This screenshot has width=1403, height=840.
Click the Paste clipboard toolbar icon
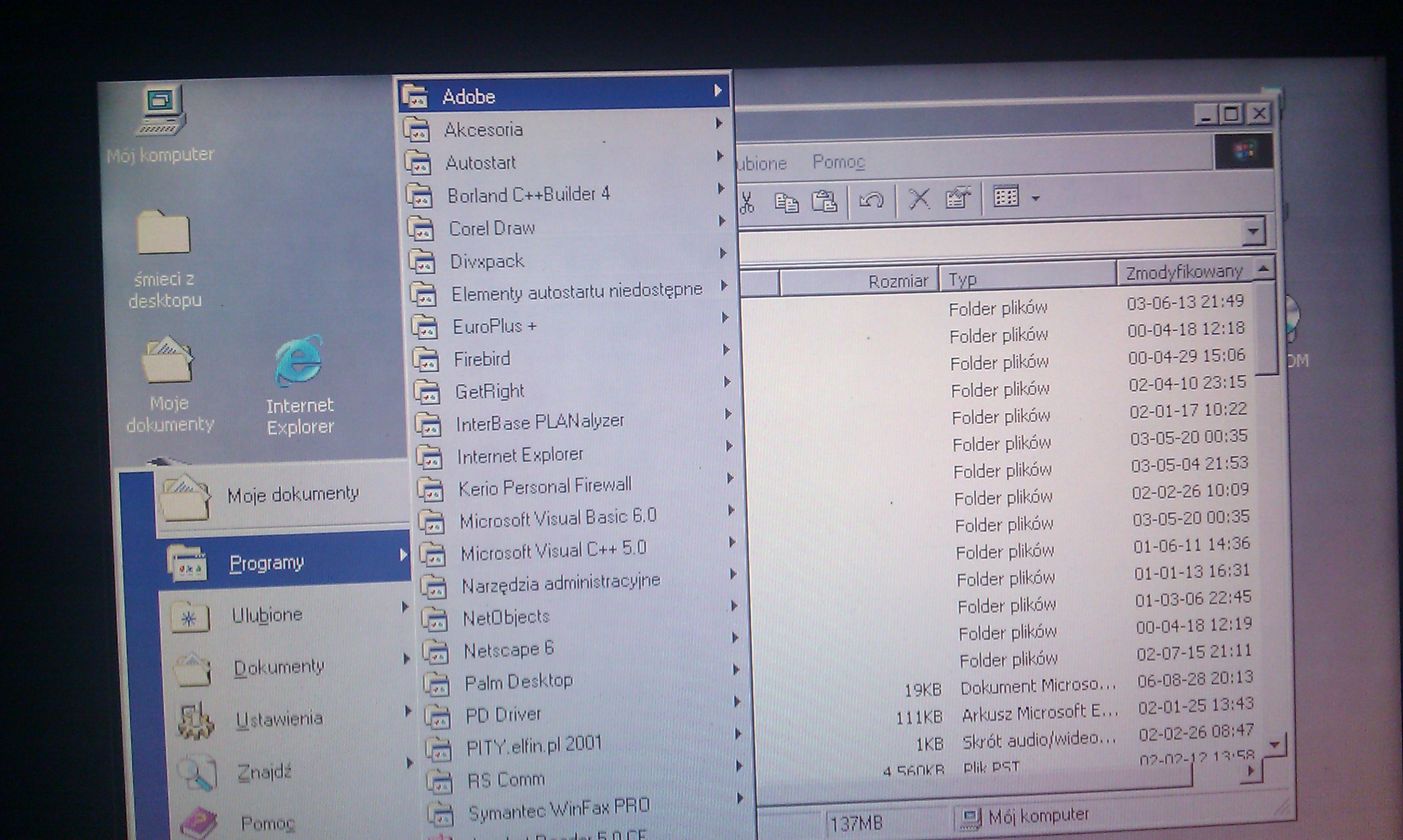point(824,200)
